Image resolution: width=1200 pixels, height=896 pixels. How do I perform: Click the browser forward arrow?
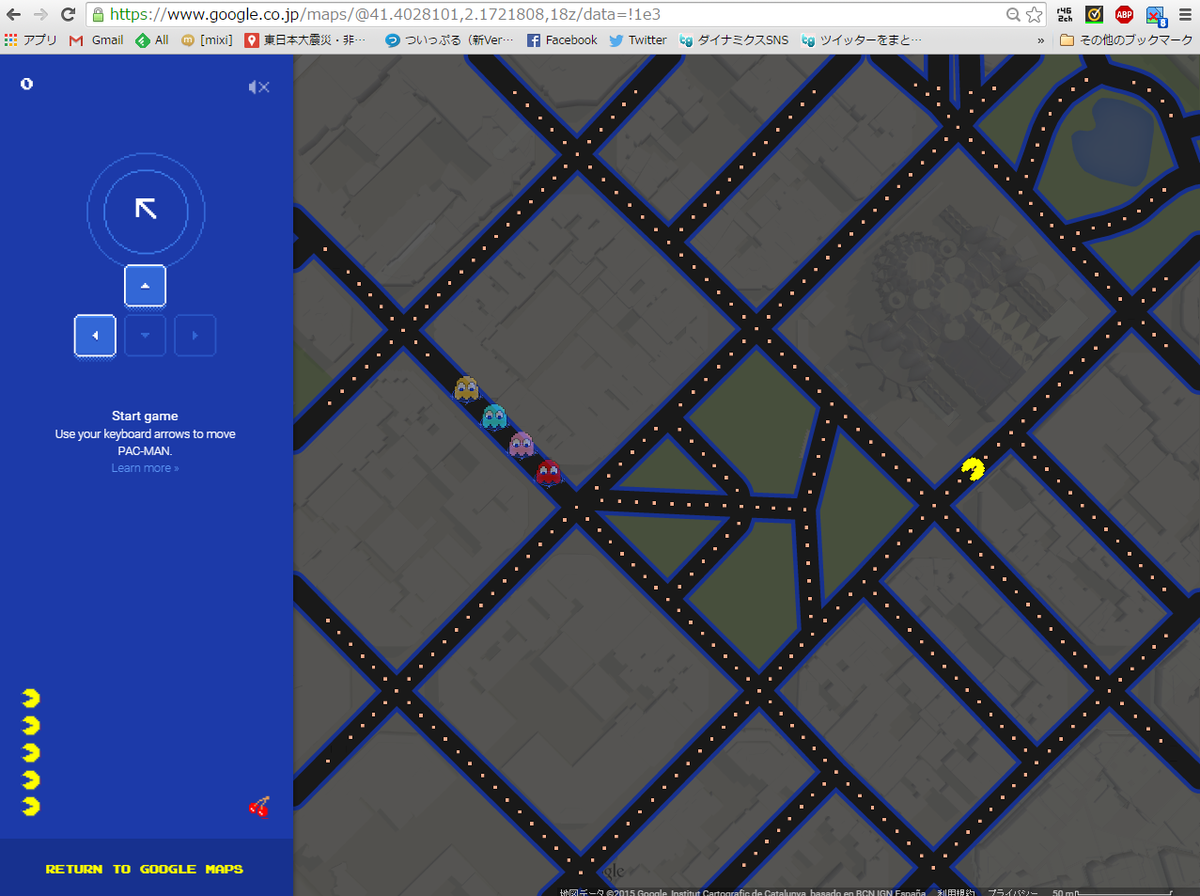41,15
